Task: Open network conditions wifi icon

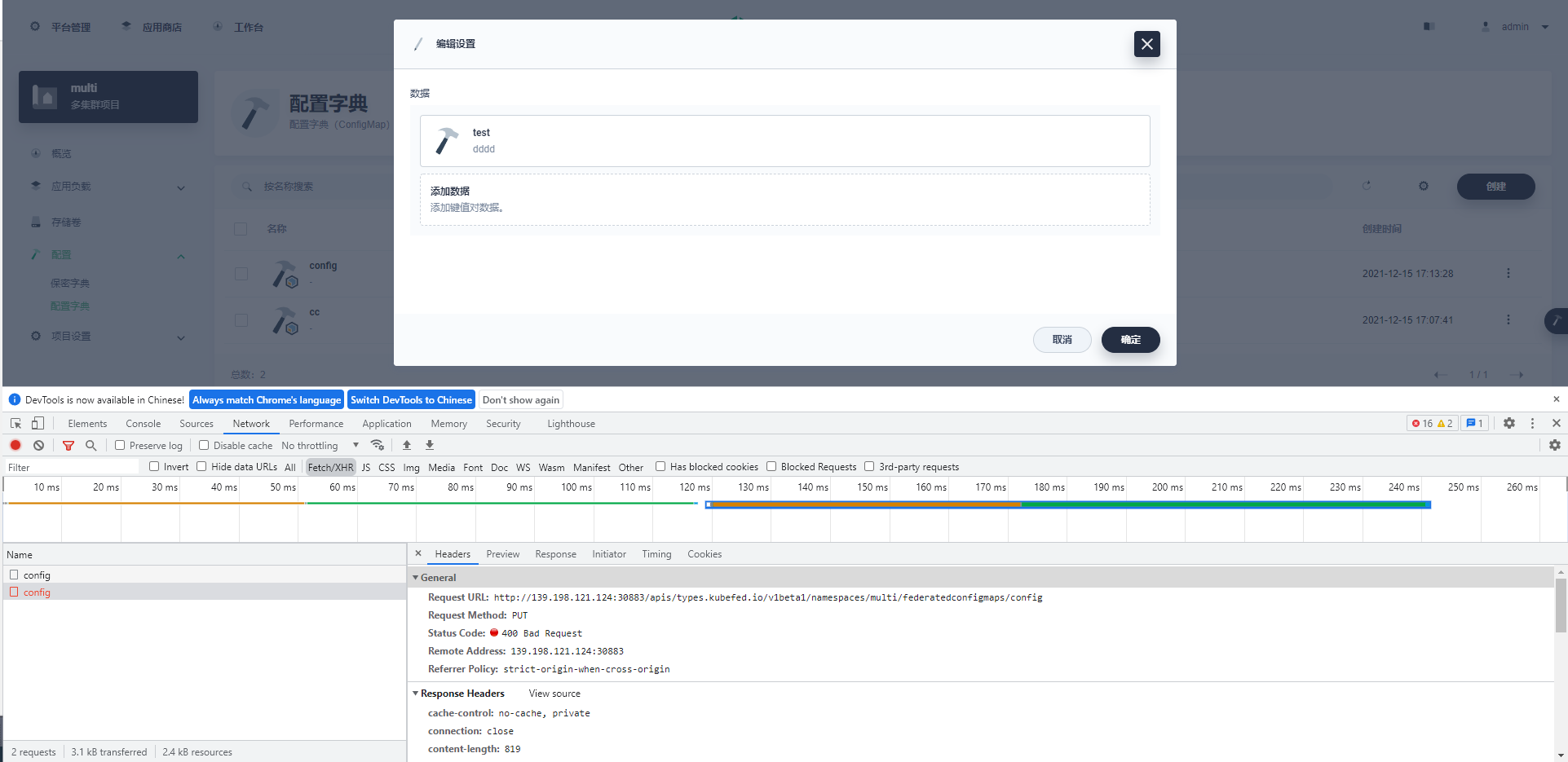Action: (377, 445)
